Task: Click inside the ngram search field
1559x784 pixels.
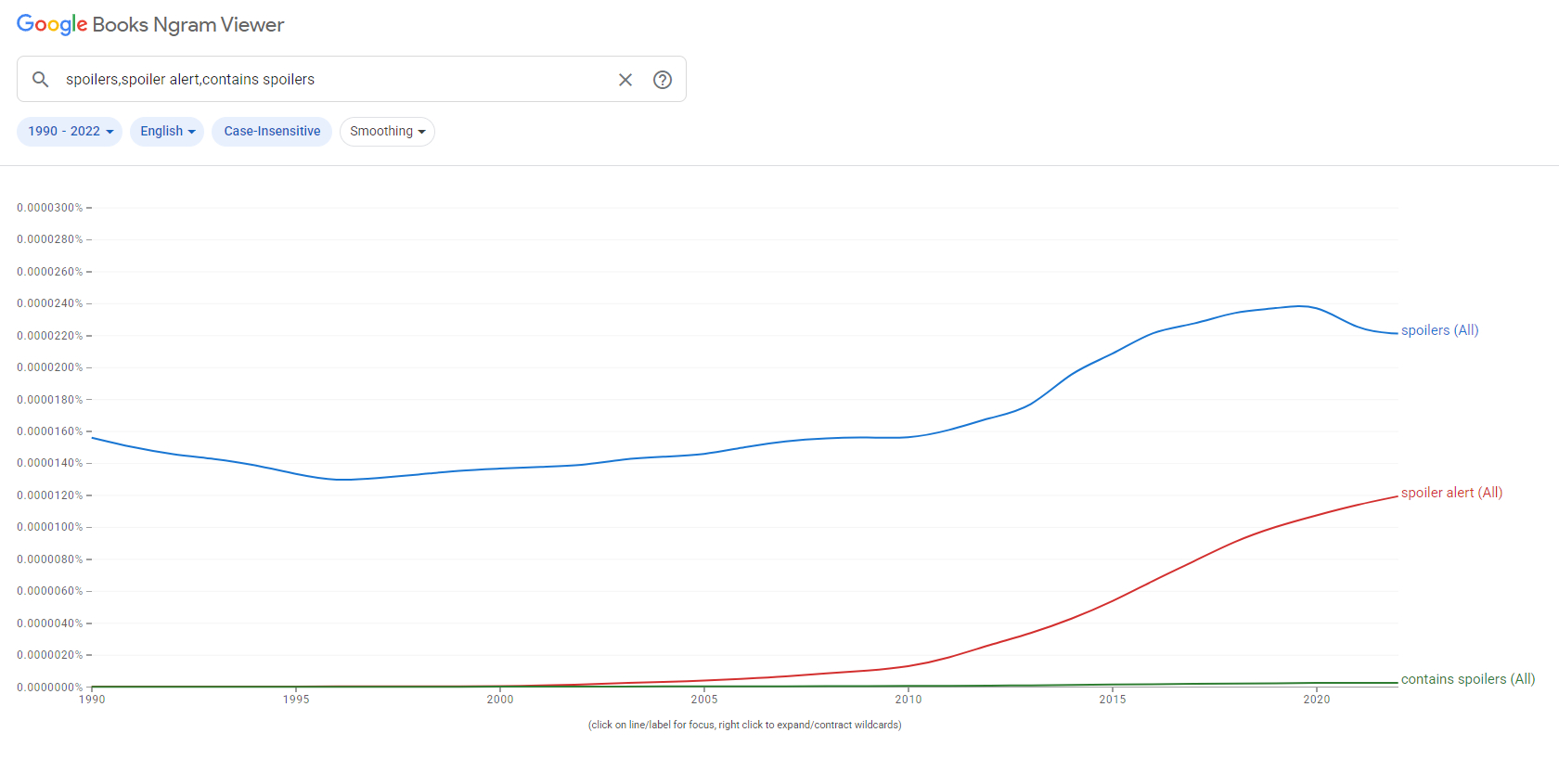Action: pyautogui.click(x=334, y=80)
